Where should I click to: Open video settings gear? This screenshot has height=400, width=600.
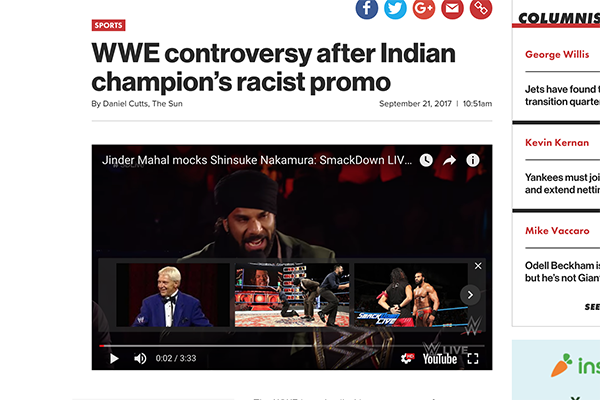coord(407,358)
